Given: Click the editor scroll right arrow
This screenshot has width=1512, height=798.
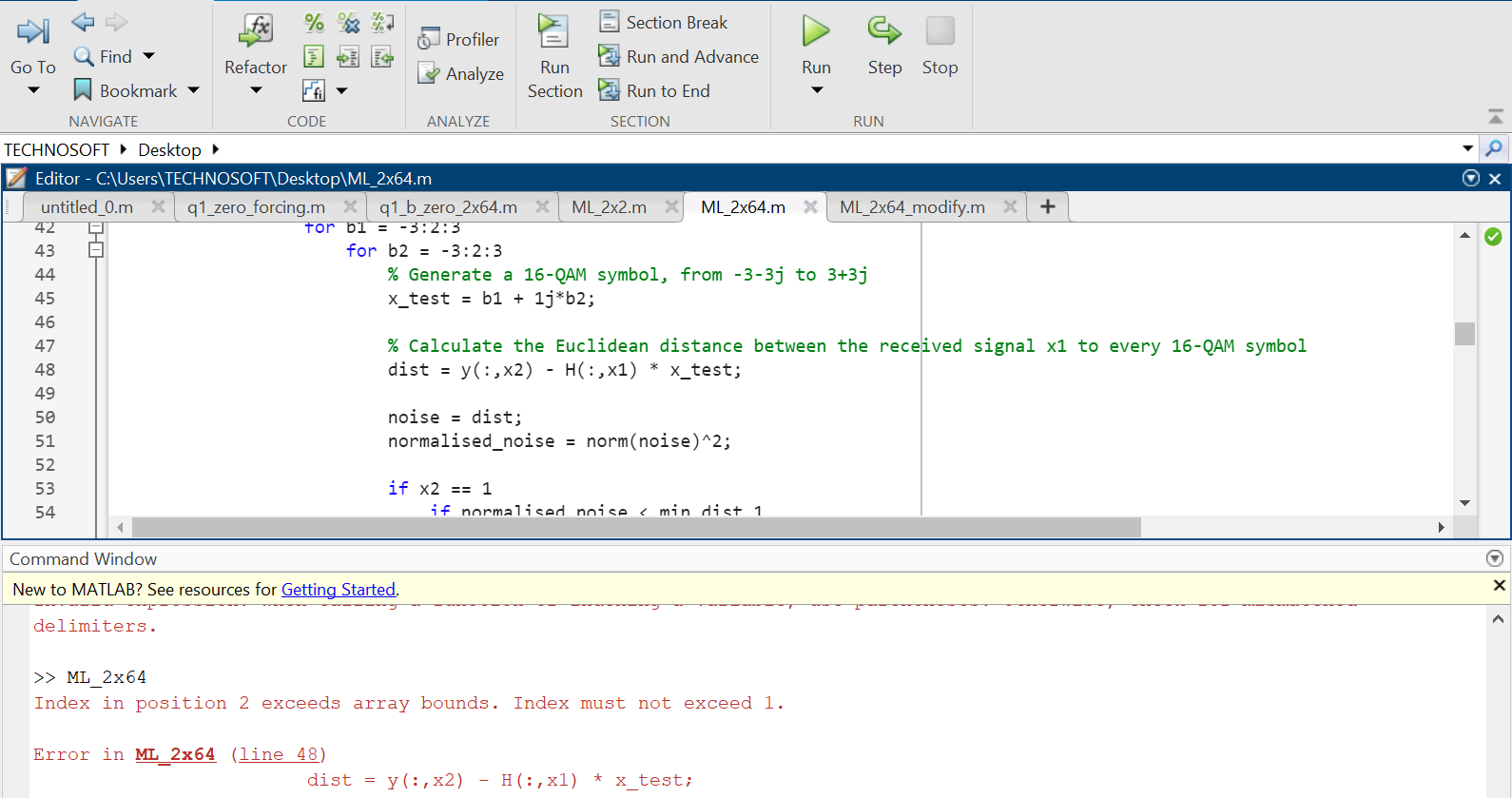Looking at the screenshot, I should coord(1441,527).
